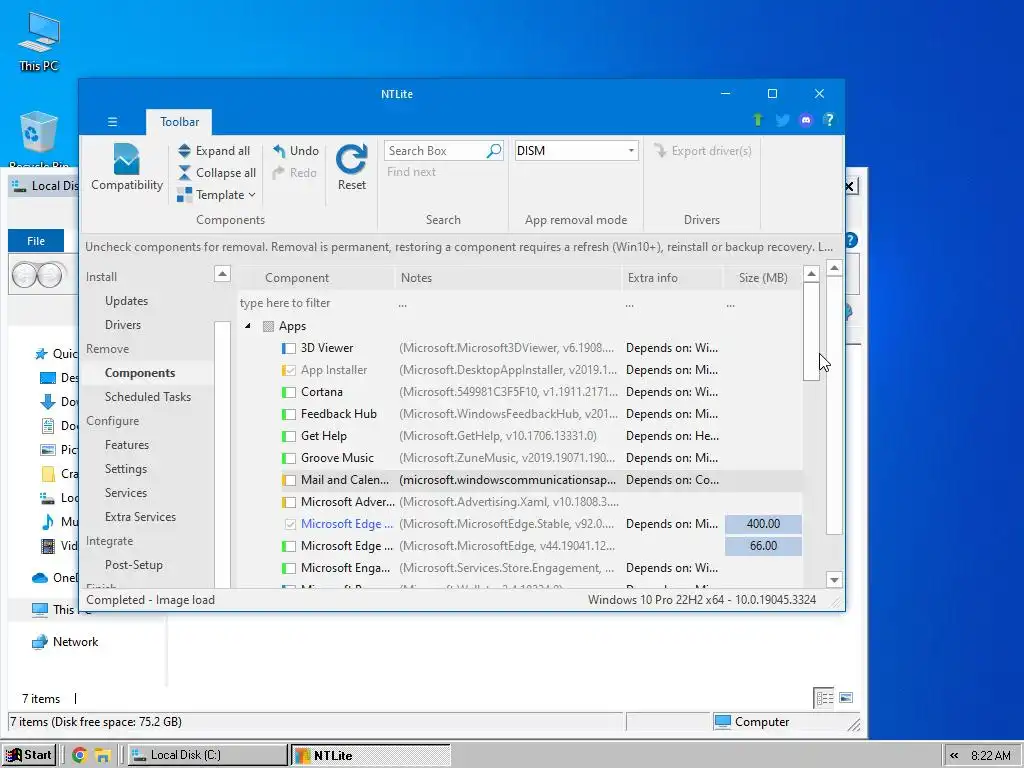Open the Updates page in sidebar
Screen dimensions: 1024x768
click(x=126, y=301)
